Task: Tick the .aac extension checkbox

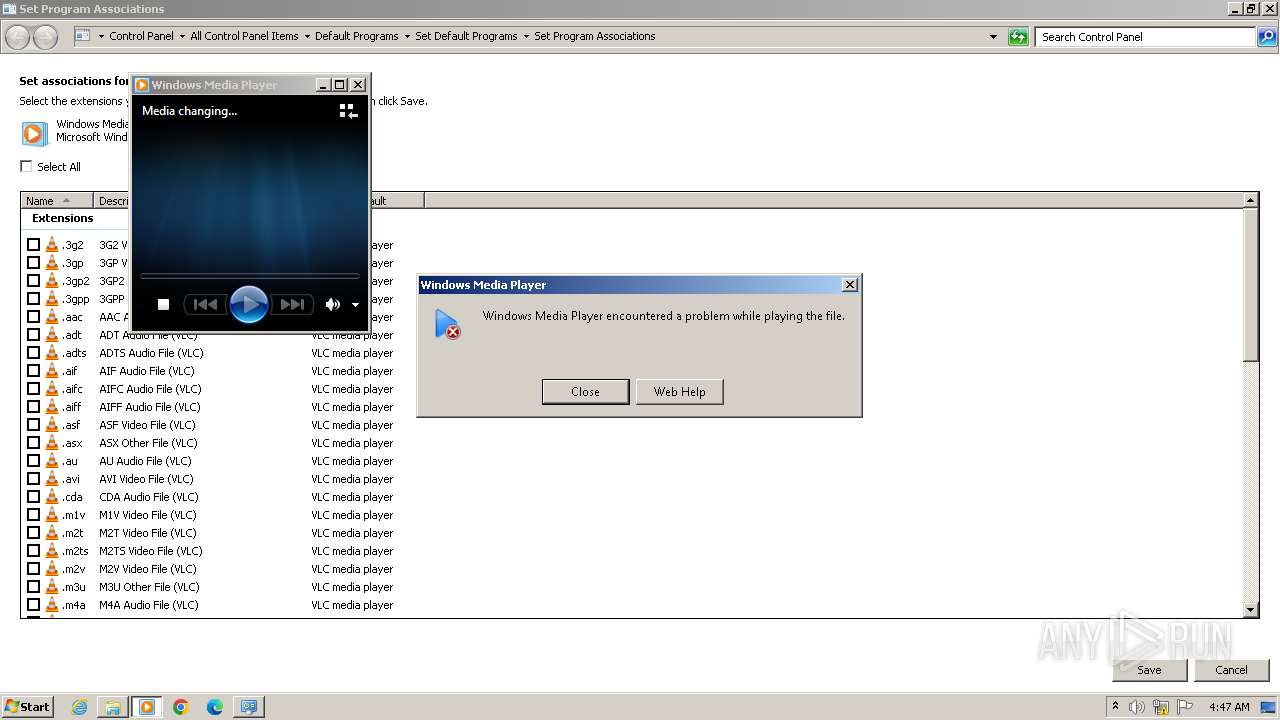Action: [x=33, y=317]
